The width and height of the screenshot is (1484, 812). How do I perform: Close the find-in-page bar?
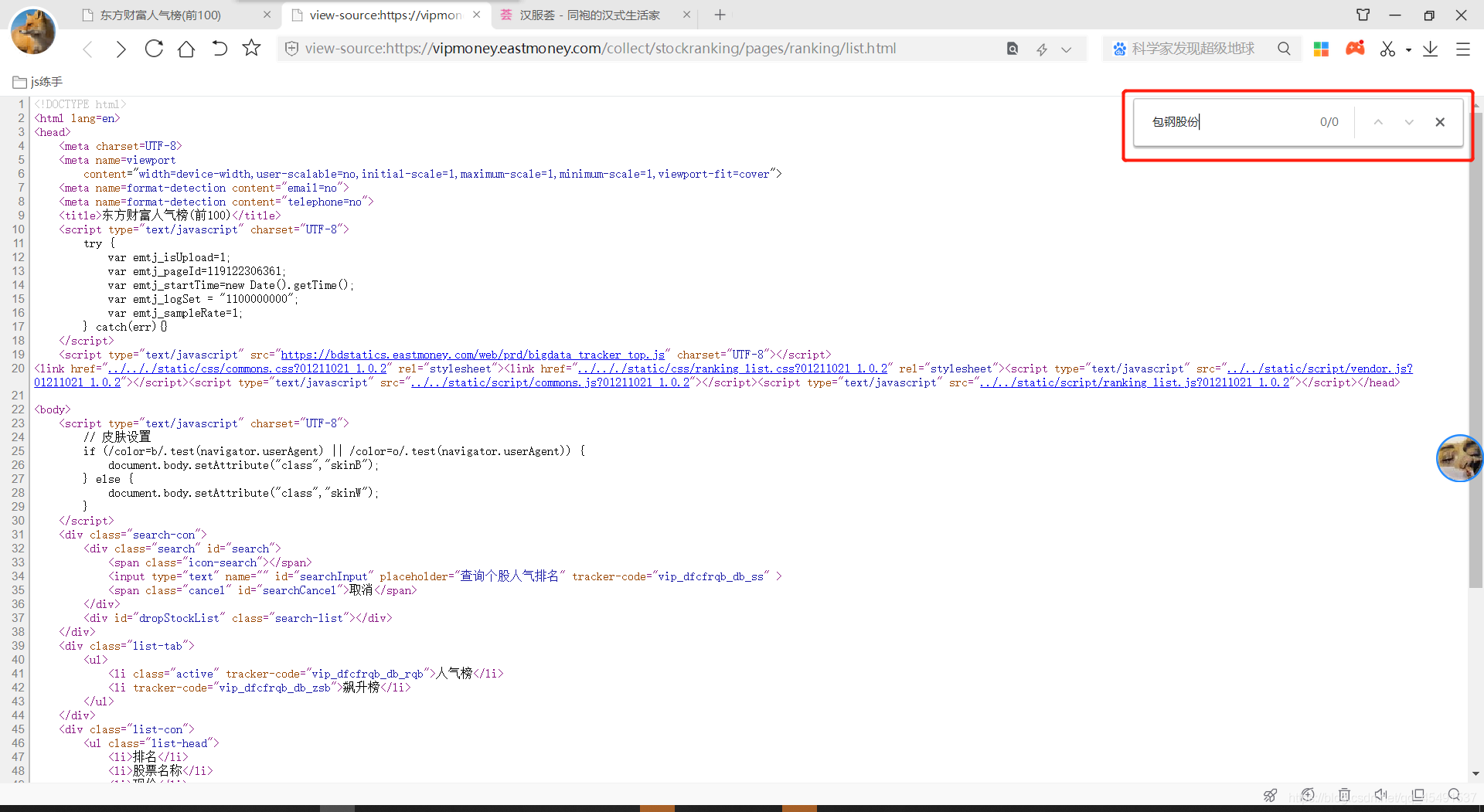point(1440,122)
